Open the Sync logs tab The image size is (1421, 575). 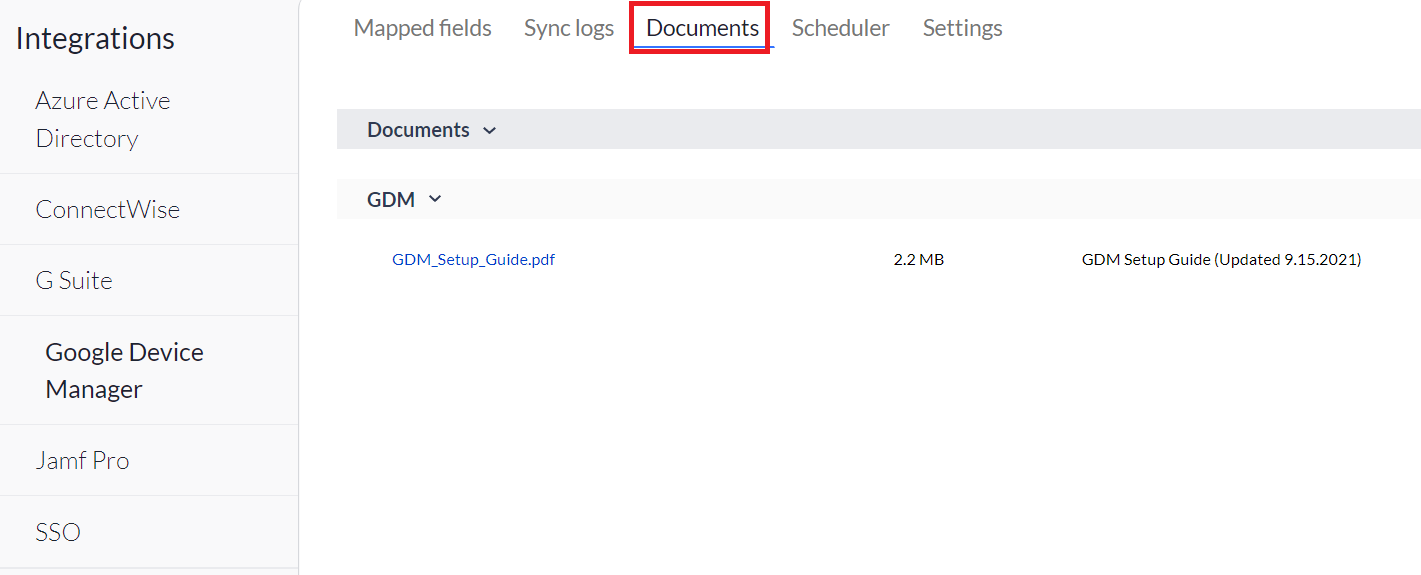pos(569,28)
